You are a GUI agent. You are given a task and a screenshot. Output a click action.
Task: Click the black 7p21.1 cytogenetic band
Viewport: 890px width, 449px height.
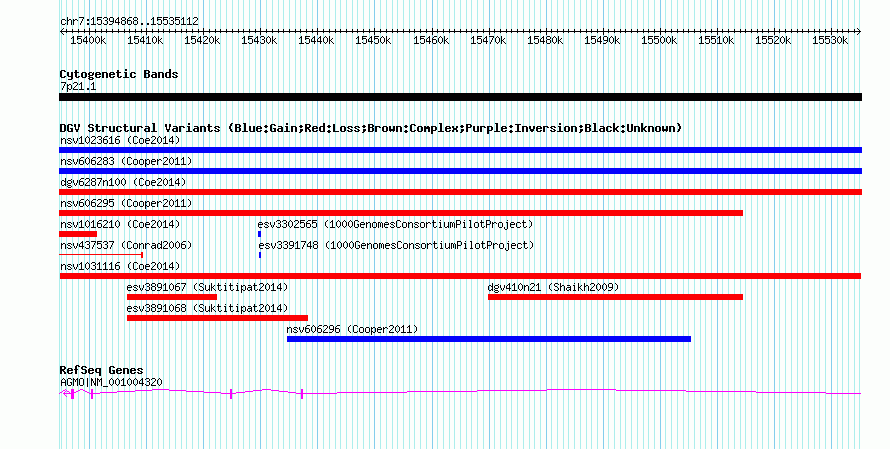click(x=460, y=97)
